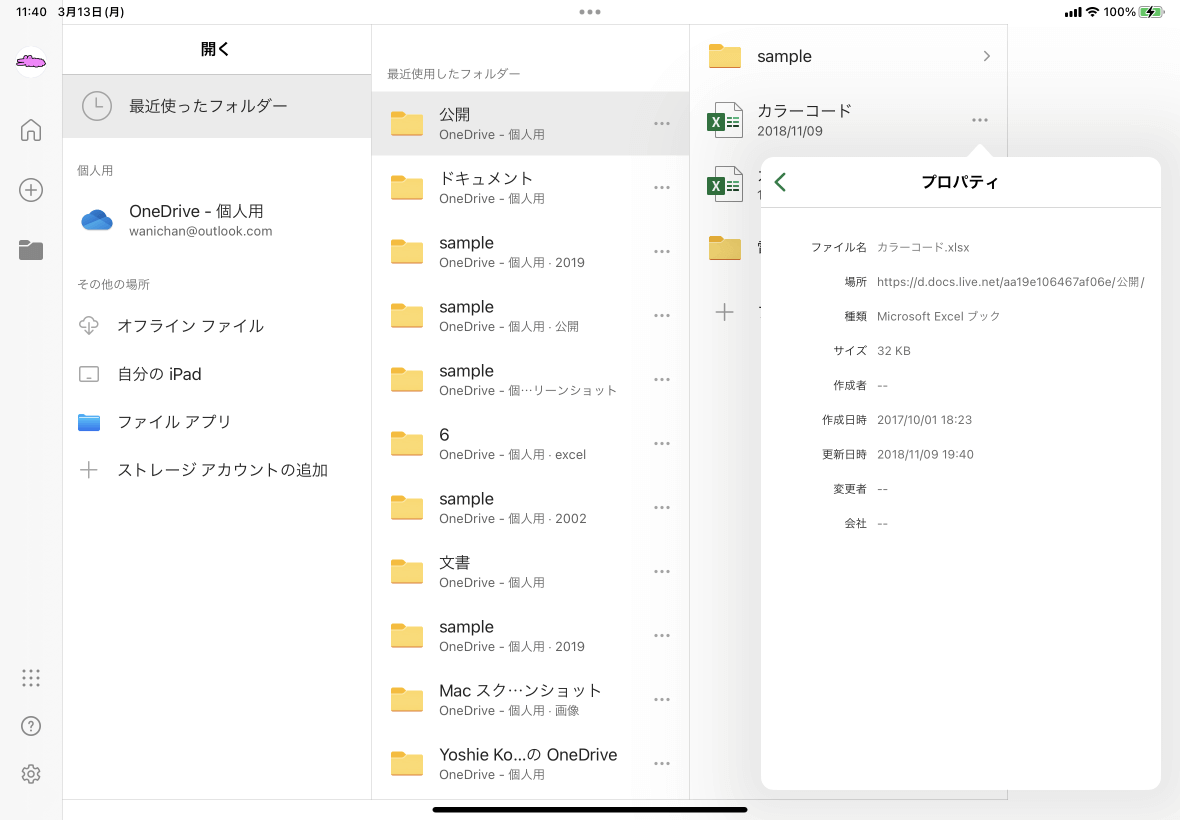Open Settings gear icon

(31, 774)
